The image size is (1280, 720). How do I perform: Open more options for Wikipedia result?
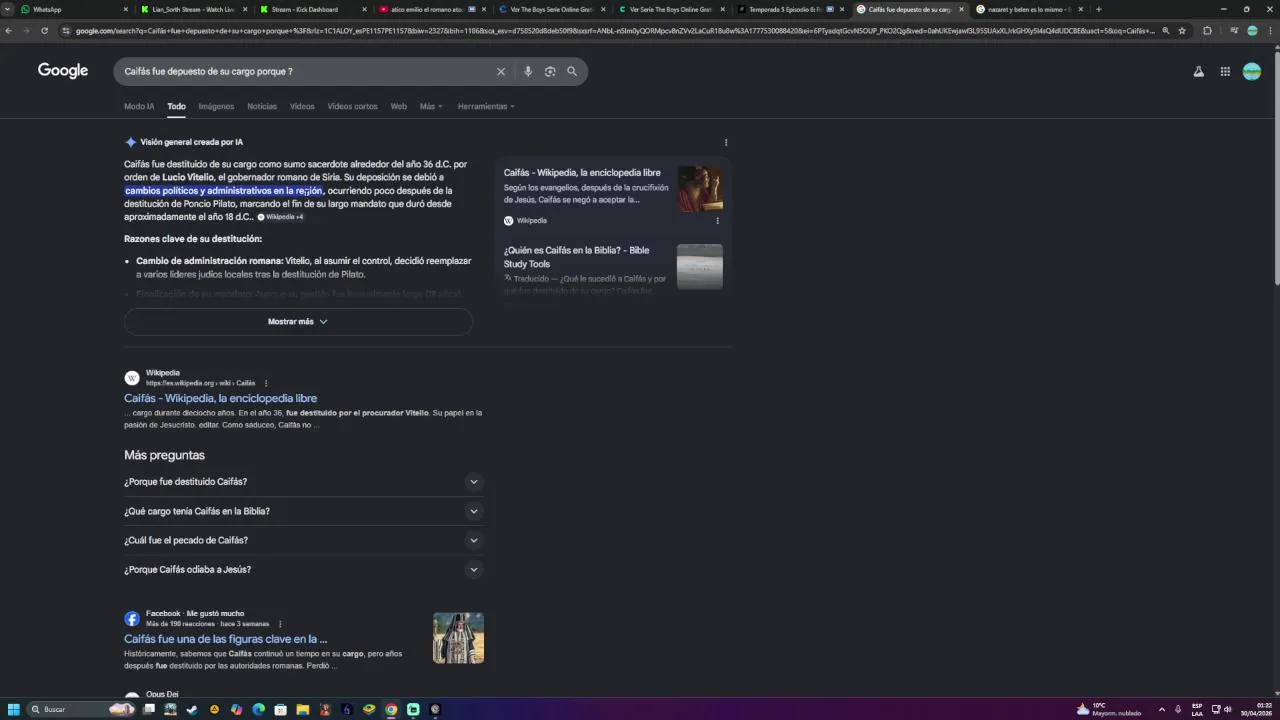pos(266,383)
